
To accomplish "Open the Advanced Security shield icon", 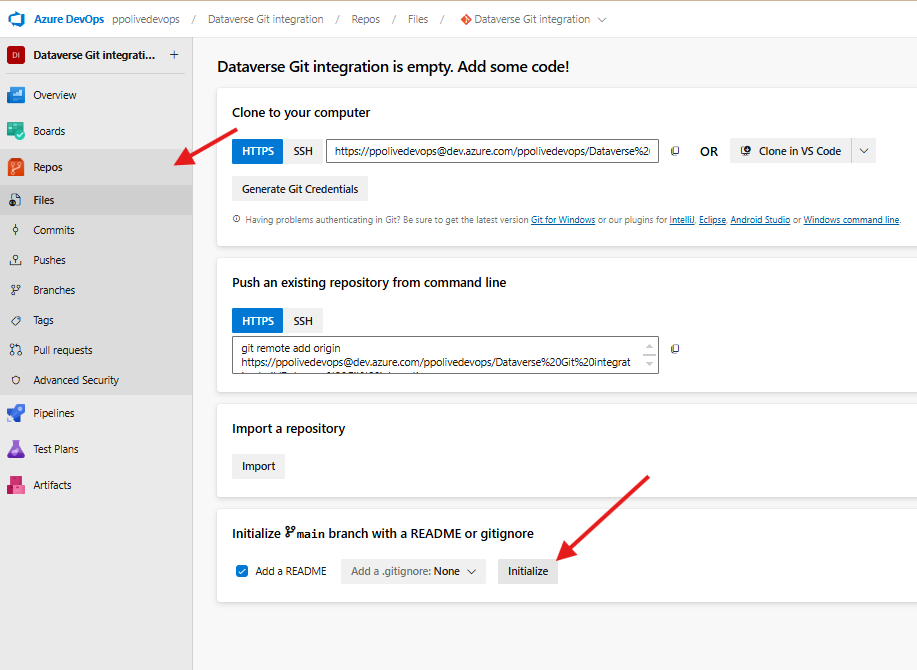I will click(16, 380).
